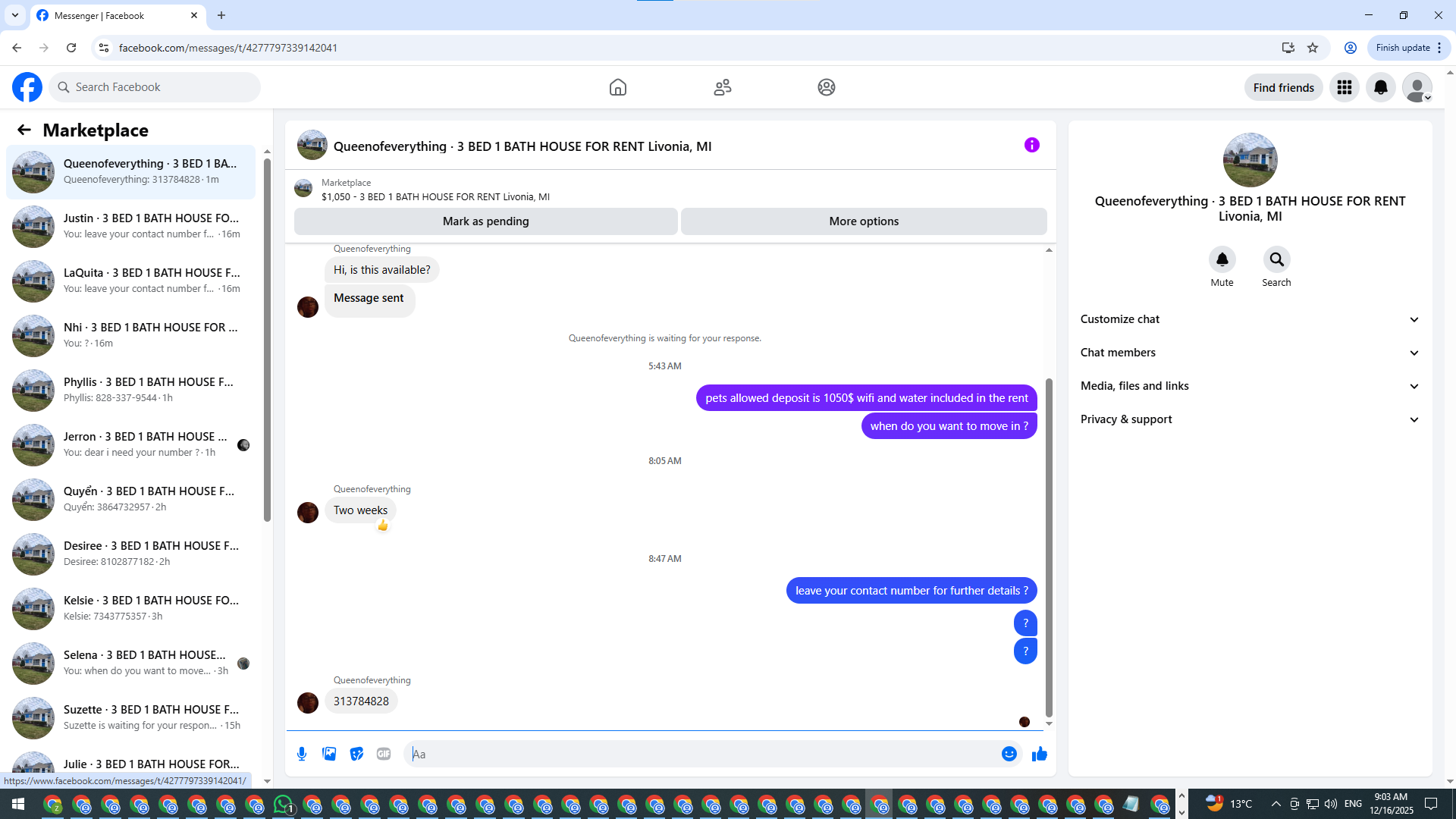The width and height of the screenshot is (1456, 819).
Task: Expand Privacy & support section
Action: pos(1250,419)
